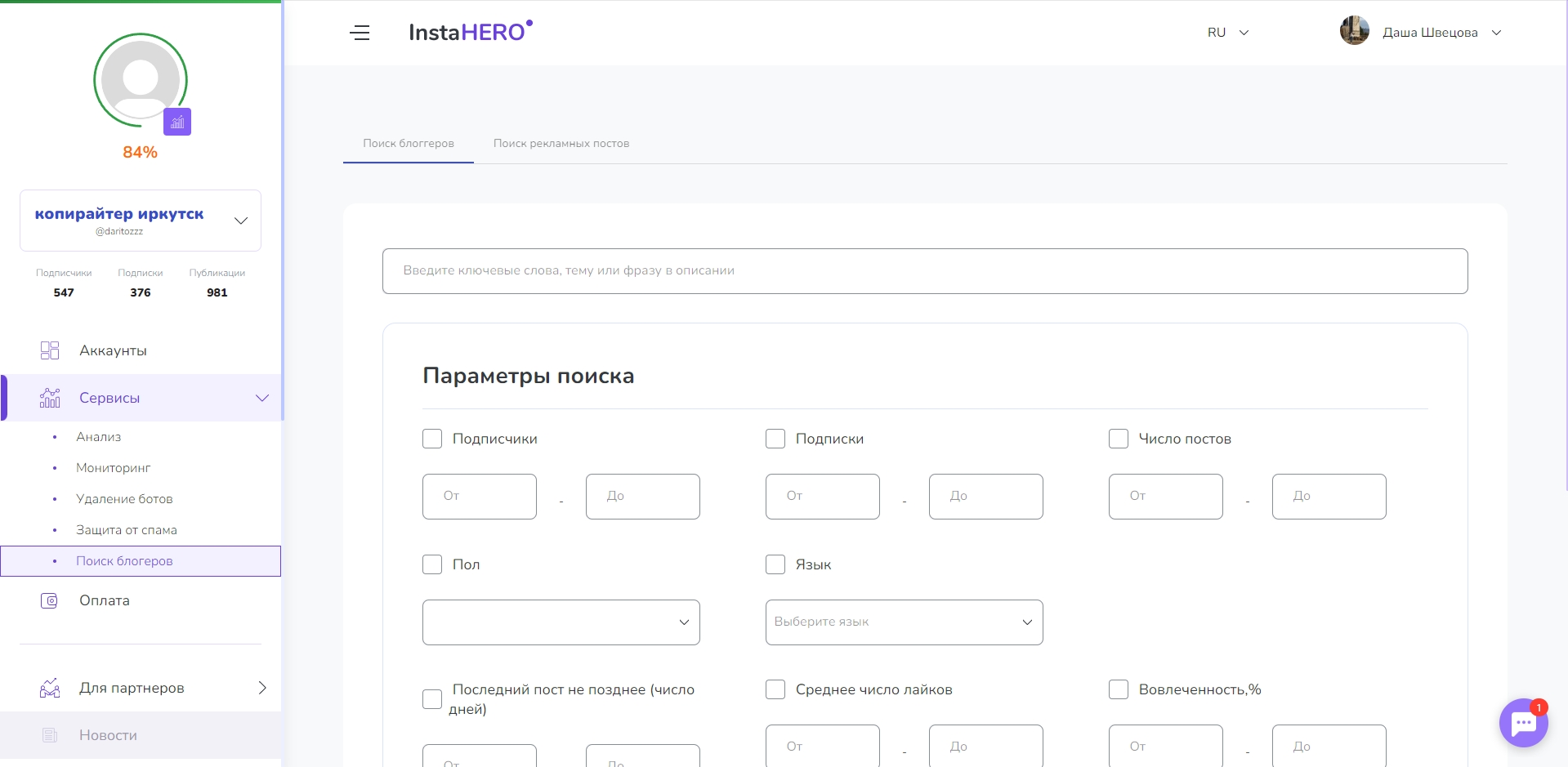Enable the Подписчики filter checkbox
This screenshot has width=1568, height=767.
click(x=432, y=439)
